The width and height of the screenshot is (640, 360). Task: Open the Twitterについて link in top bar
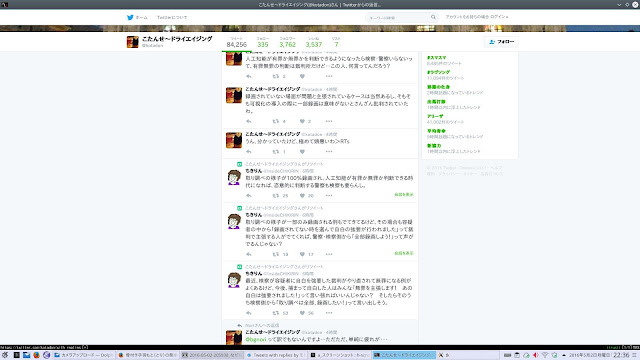coord(172,18)
